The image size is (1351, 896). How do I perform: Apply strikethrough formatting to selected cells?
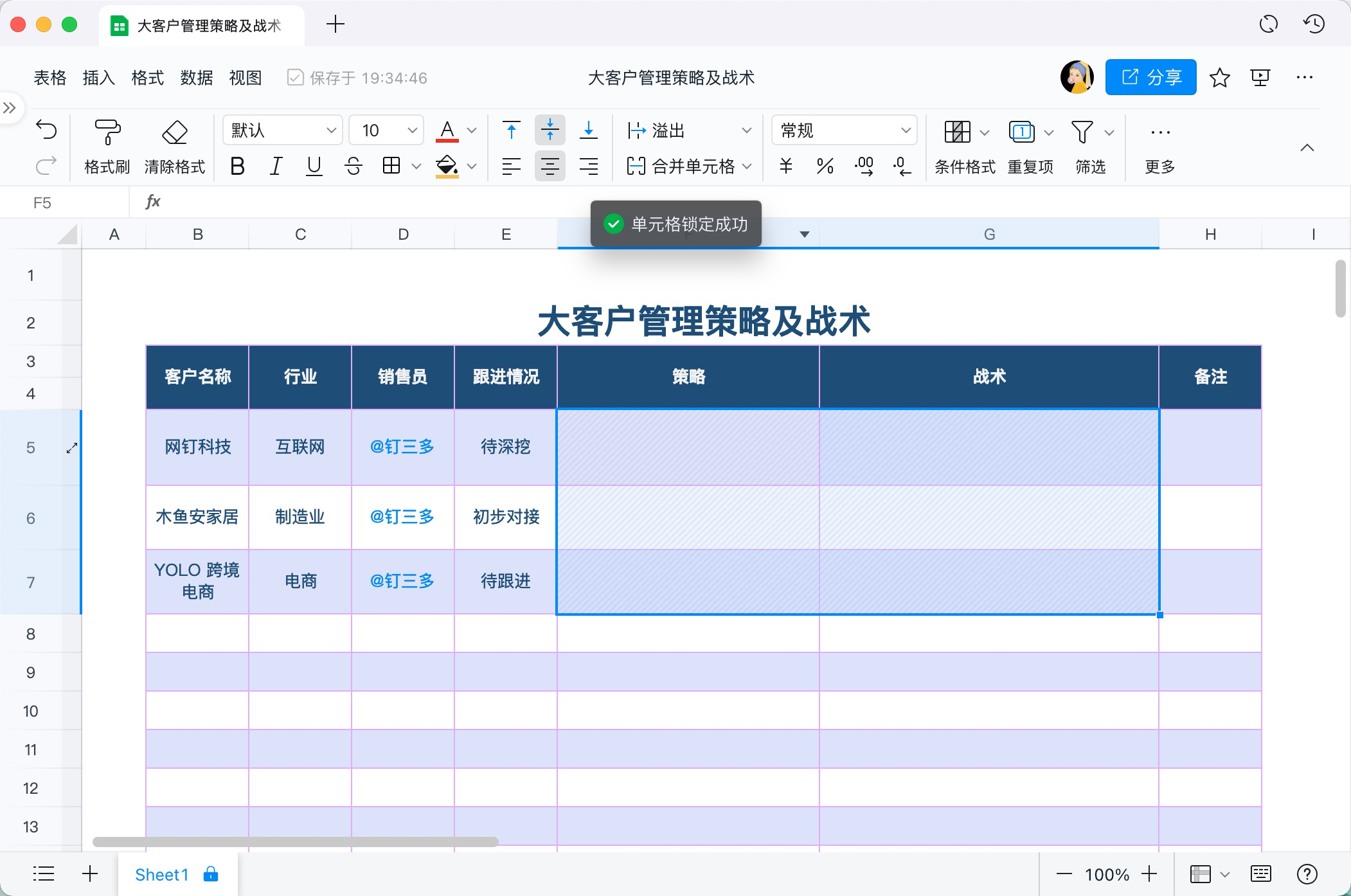352,166
